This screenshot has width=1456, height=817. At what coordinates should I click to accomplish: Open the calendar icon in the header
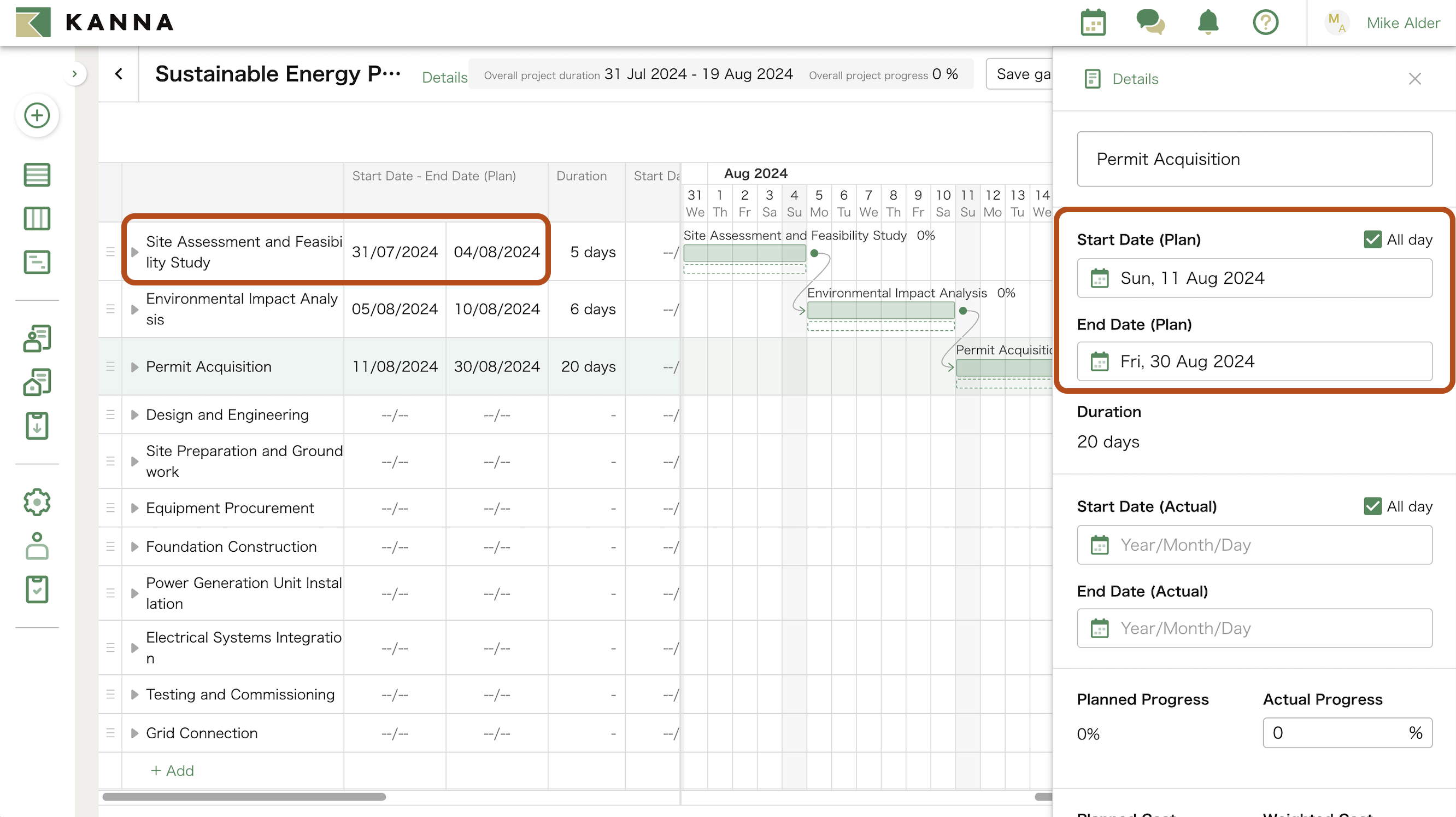point(1093,22)
